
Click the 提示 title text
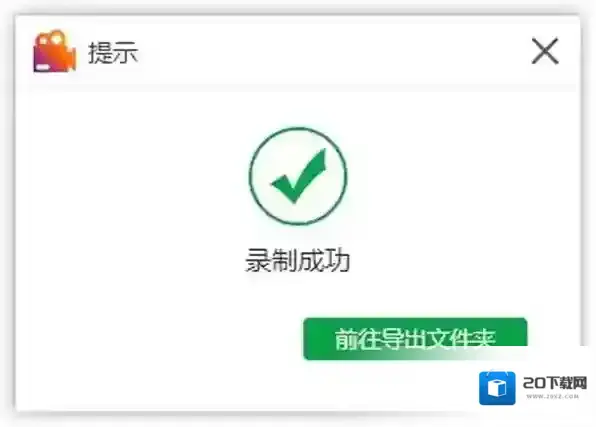click(113, 52)
